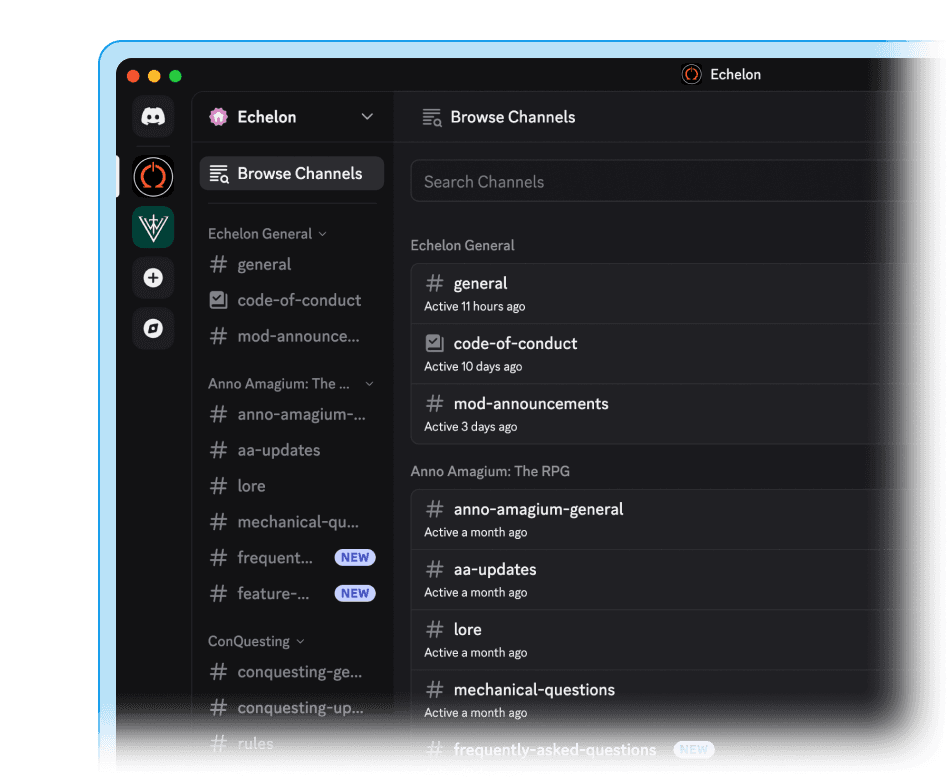The height and width of the screenshot is (778, 952).
Task: Click the rules-check icon of sidebar code-of-conduct
Action: click(x=218, y=300)
